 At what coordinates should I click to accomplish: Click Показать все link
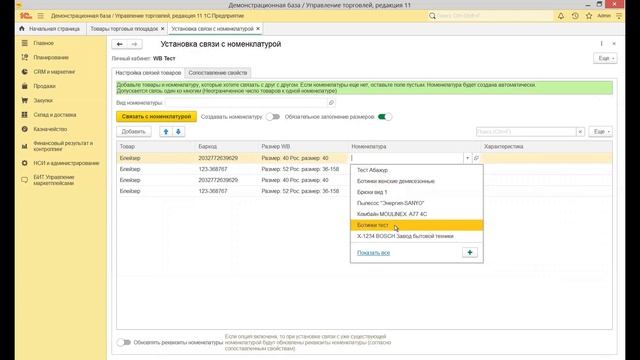pos(373,253)
